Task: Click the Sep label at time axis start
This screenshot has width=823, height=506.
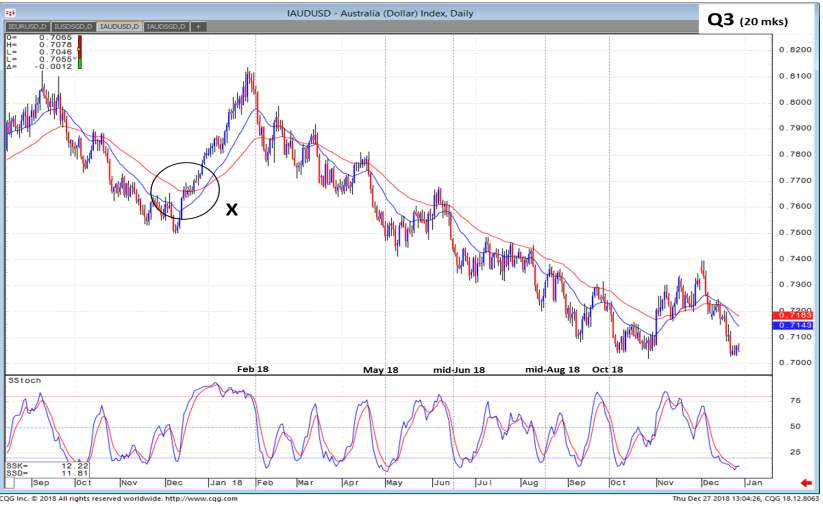Action: coord(40,483)
